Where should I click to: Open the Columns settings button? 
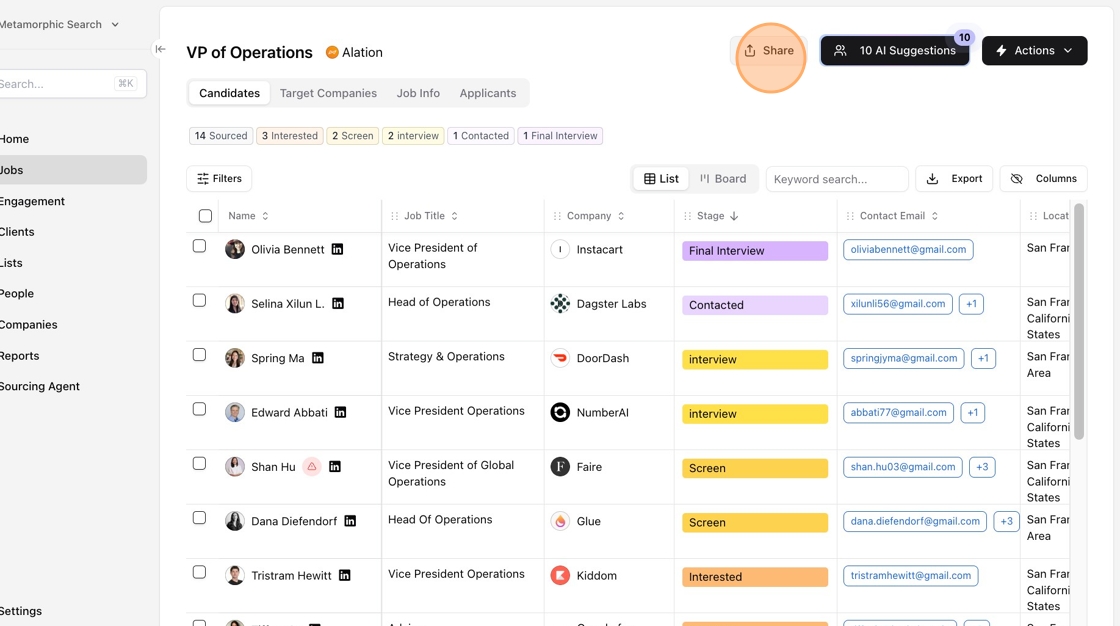pyautogui.click(x=1044, y=179)
